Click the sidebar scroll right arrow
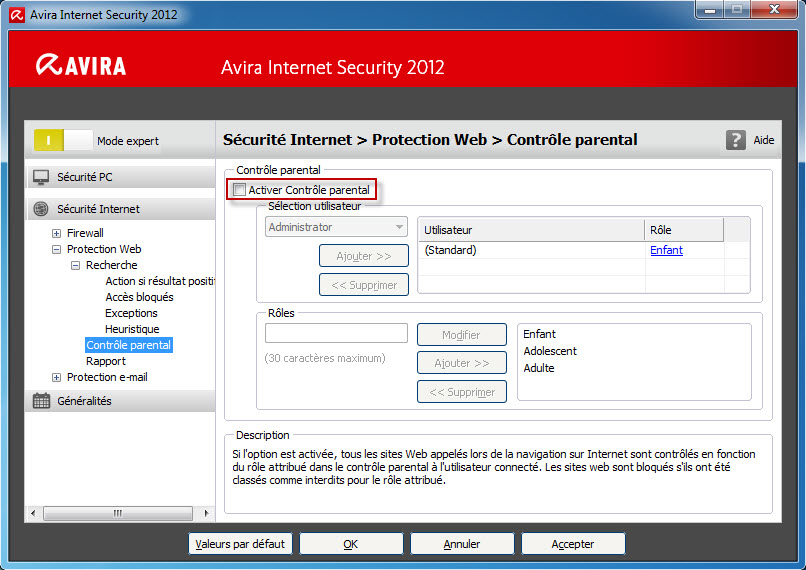The height and width of the screenshot is (570, 806). pyautogui.click(x=206, y=513)
